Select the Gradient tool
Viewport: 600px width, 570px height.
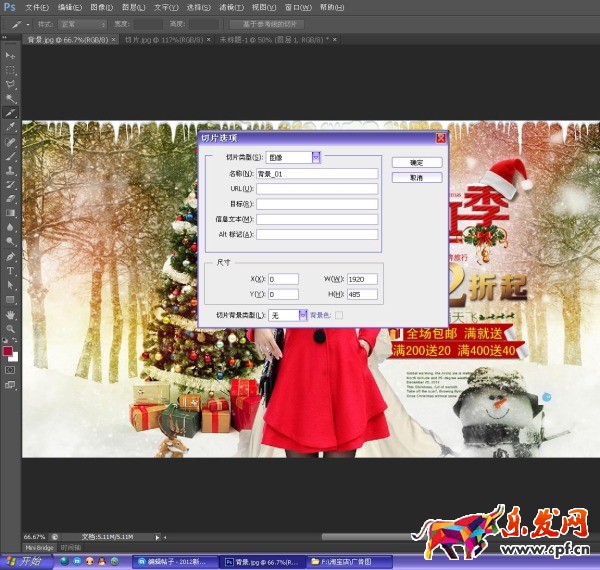pos(10,213)
